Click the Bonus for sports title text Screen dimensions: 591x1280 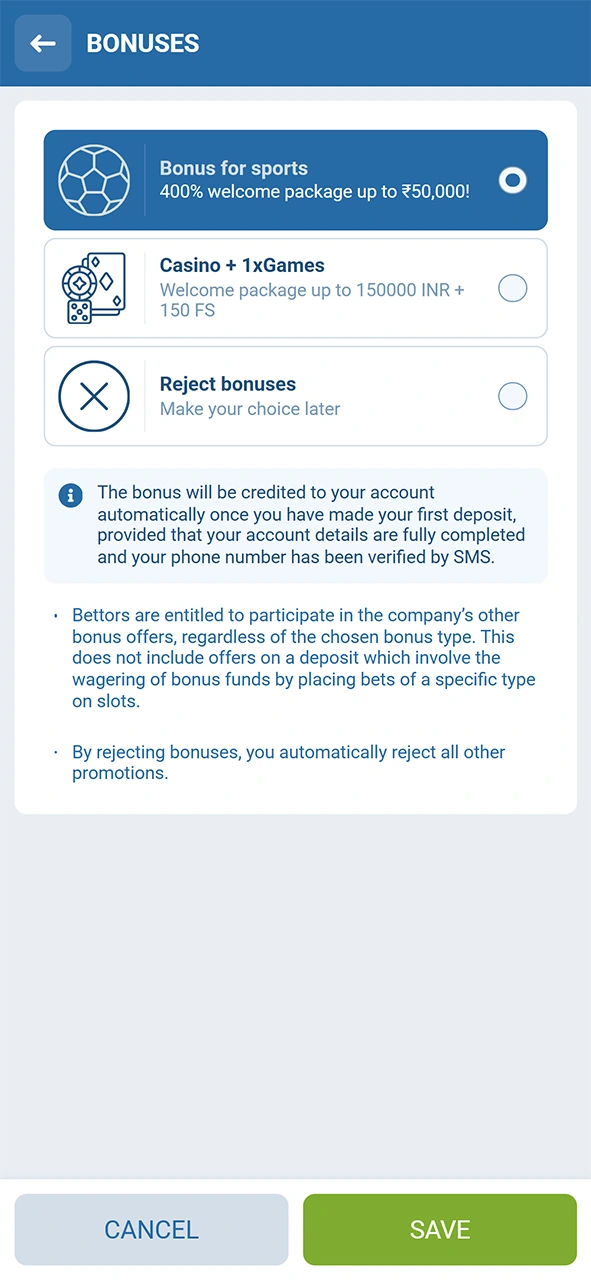click(234, 168)
